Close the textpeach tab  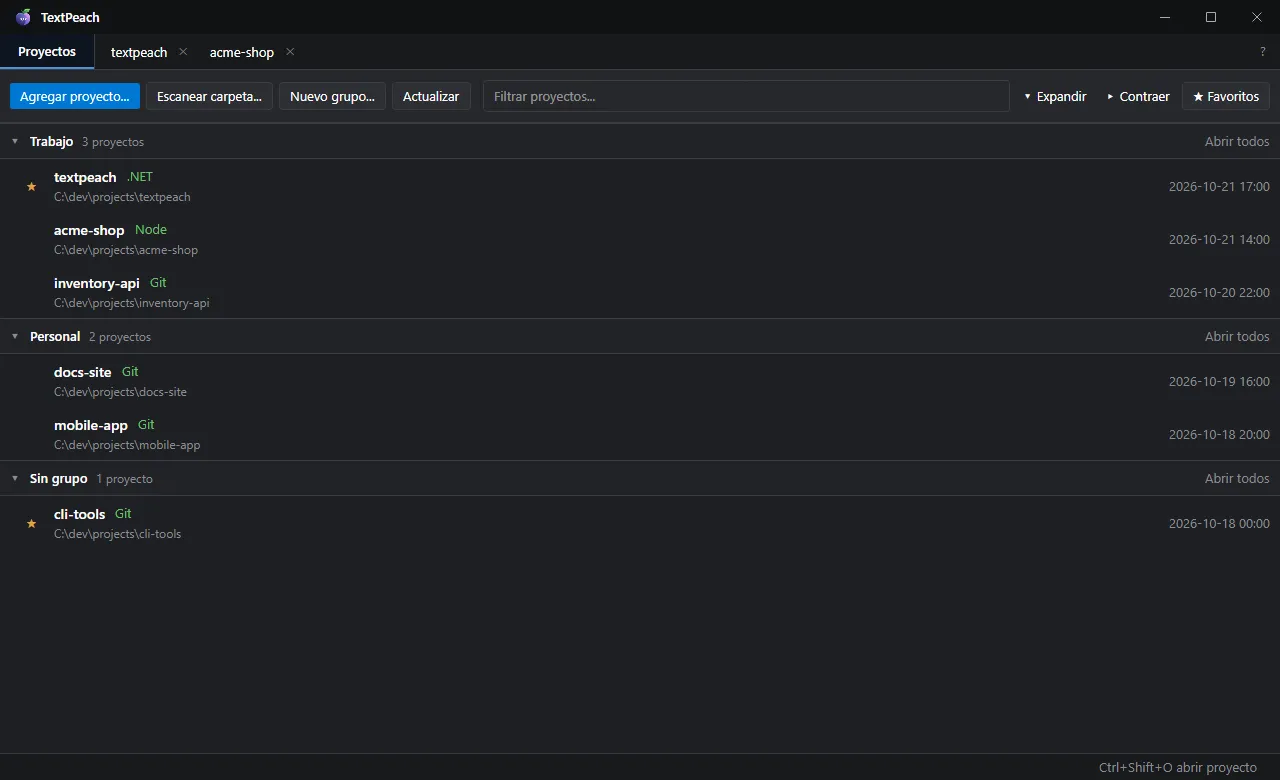[x=183, y=51]
